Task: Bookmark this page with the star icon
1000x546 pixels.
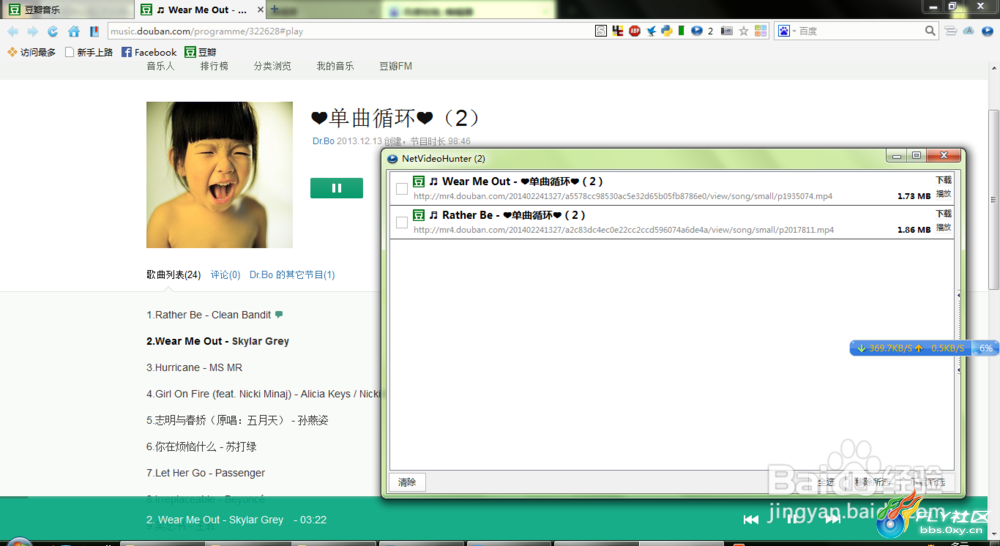Action: (x=744, y=31)
